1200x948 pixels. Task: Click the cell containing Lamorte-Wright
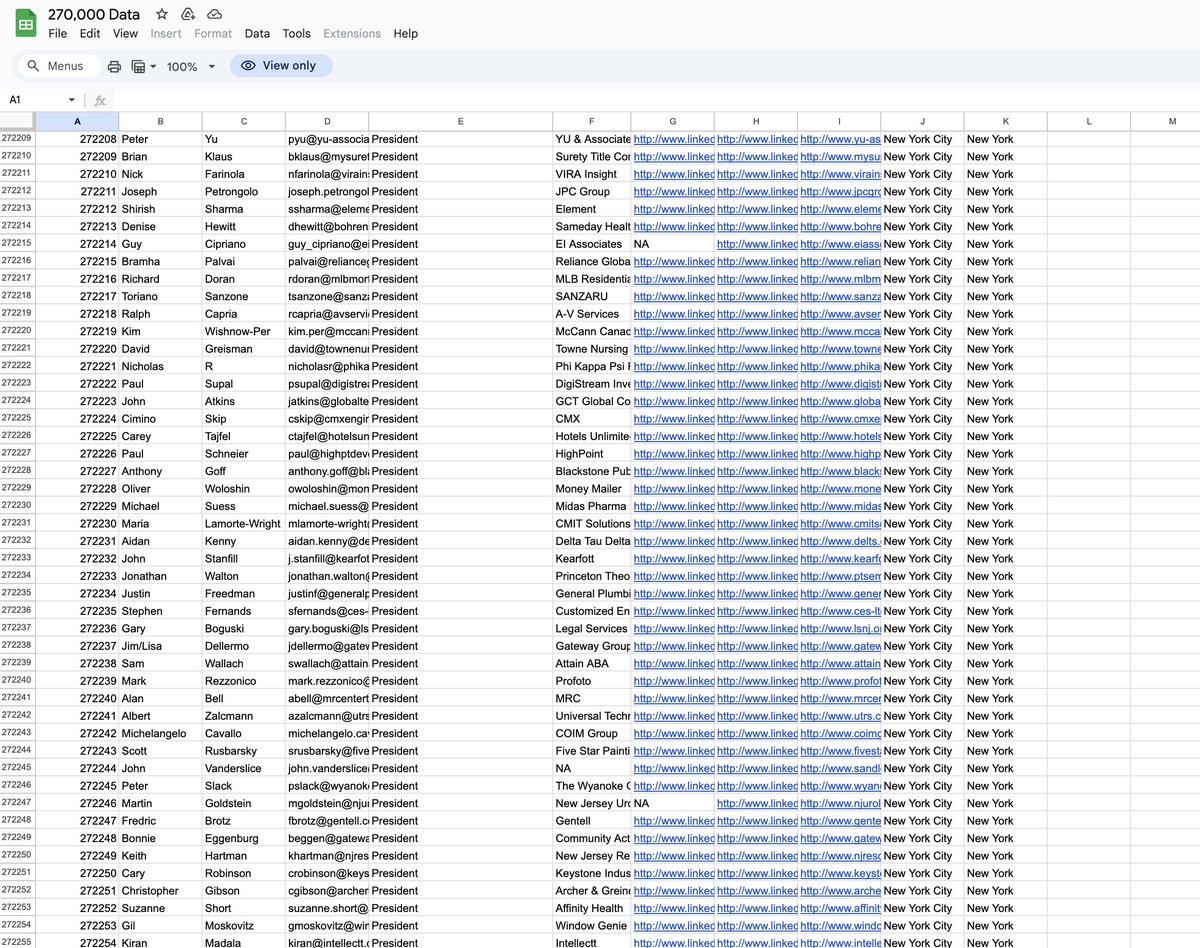click(x=243, y=523)
